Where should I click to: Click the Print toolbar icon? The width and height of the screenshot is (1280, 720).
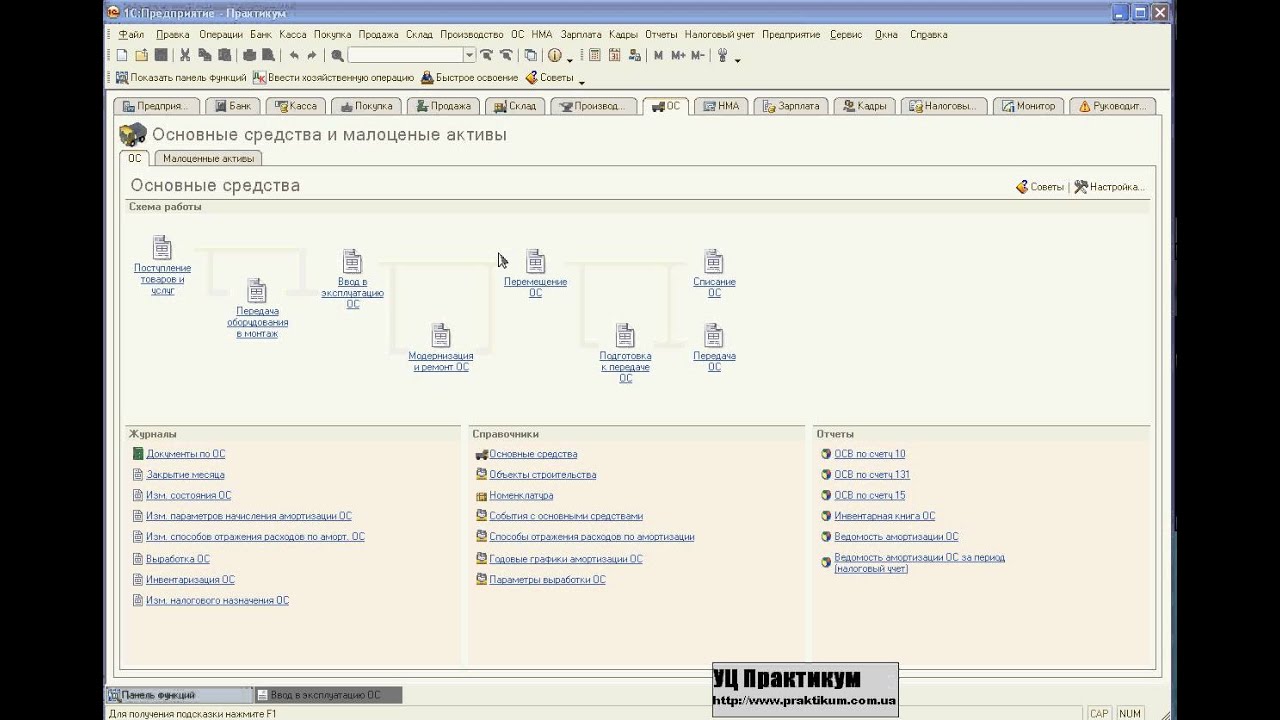pos(249,55)
